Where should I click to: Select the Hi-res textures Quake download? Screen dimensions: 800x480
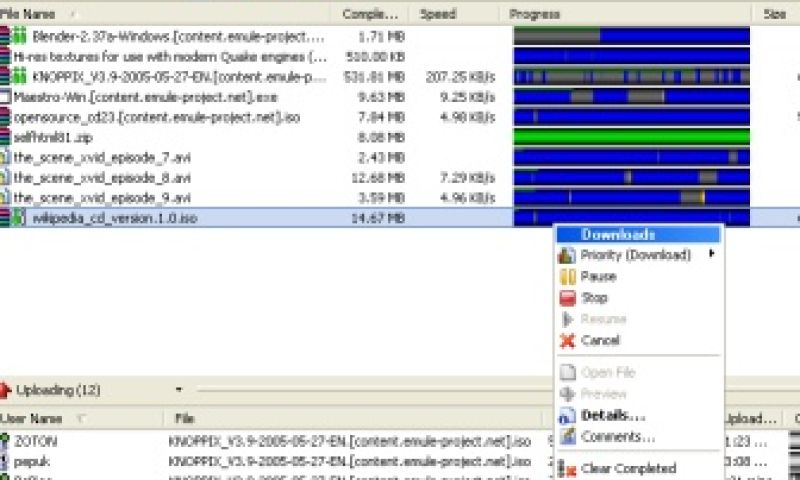coord(169,57)
